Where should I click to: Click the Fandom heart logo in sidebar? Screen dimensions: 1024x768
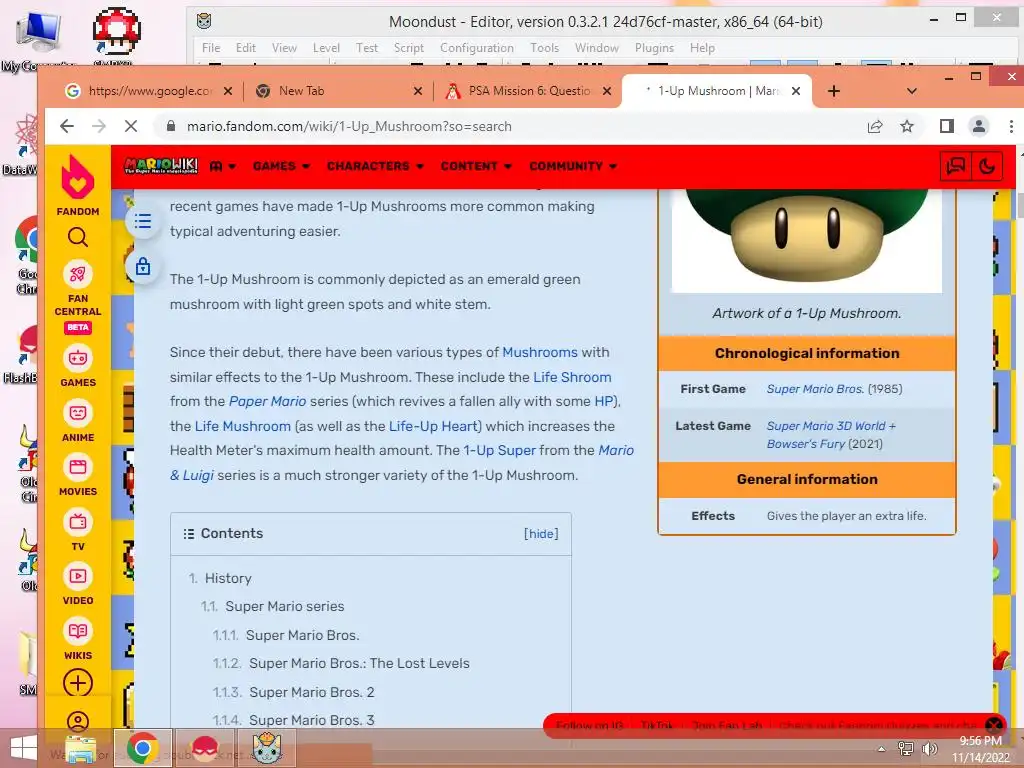(x=78, y=178)
